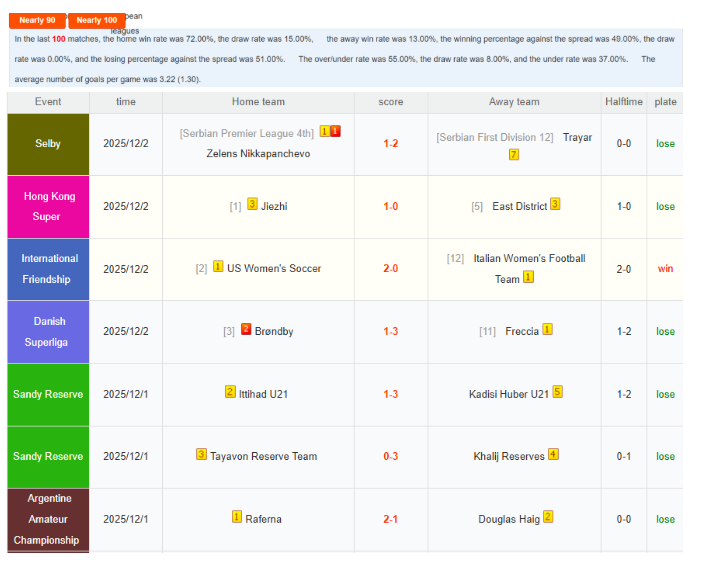709x563 pixels.
Task: Click the Event column header
Action: point(48,102)
